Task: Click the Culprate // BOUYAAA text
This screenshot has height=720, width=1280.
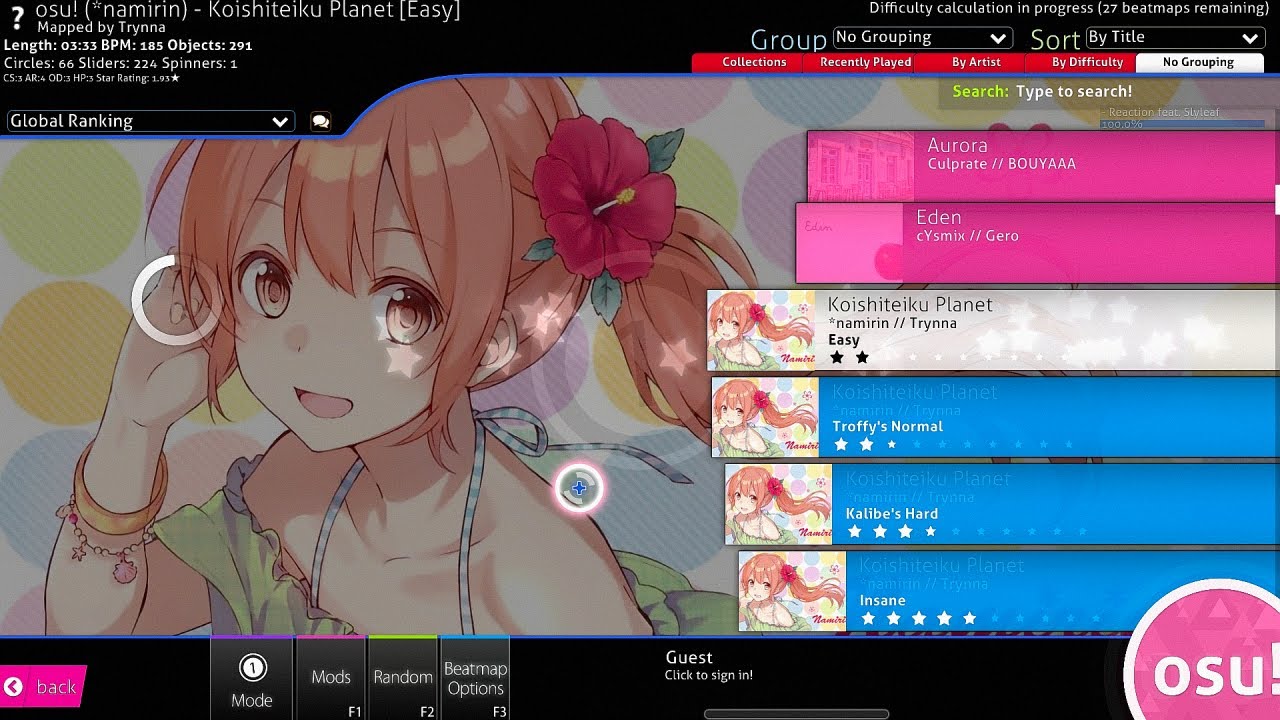Action: [x=1002, y=164]
